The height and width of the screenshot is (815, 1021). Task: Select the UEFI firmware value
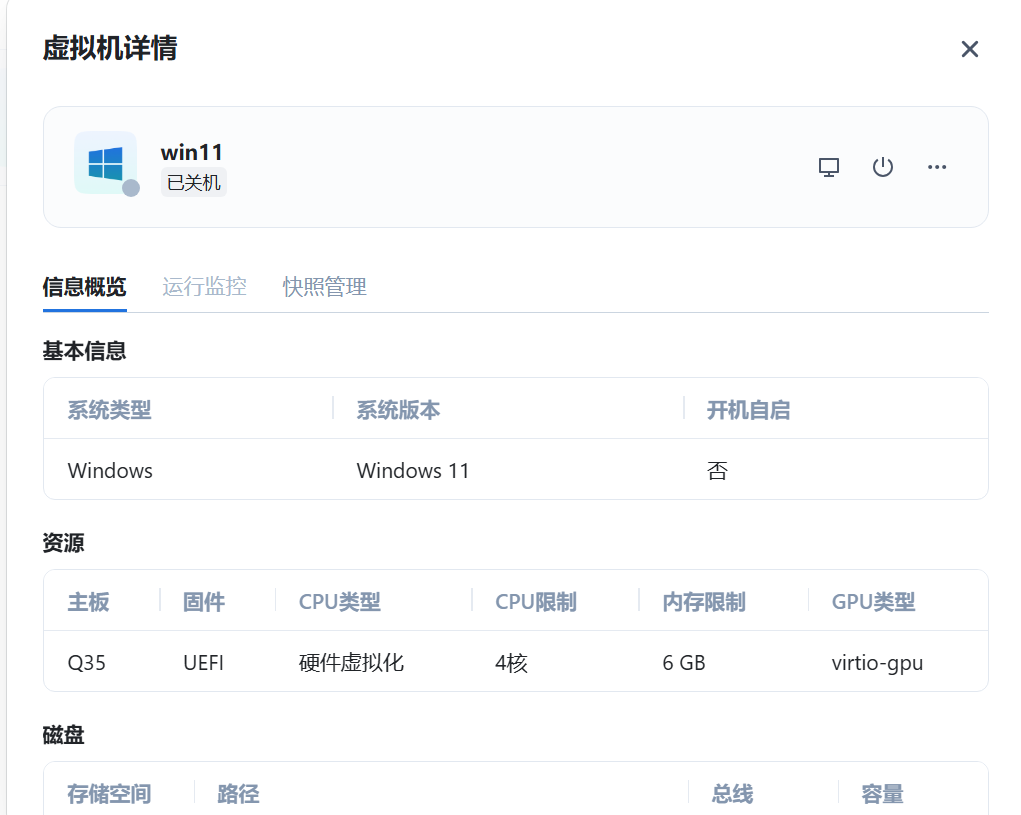pos(203,663)
